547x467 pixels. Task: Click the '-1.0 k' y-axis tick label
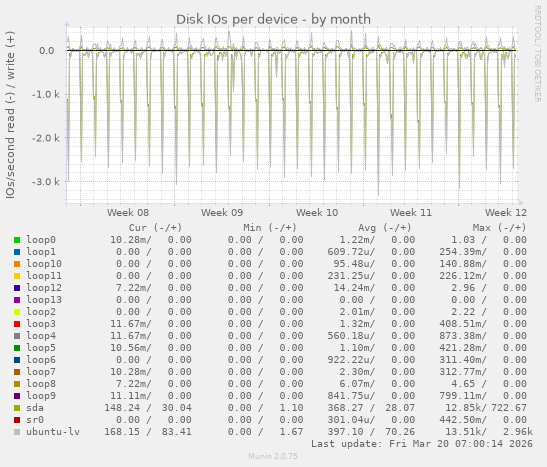point(45,95)
